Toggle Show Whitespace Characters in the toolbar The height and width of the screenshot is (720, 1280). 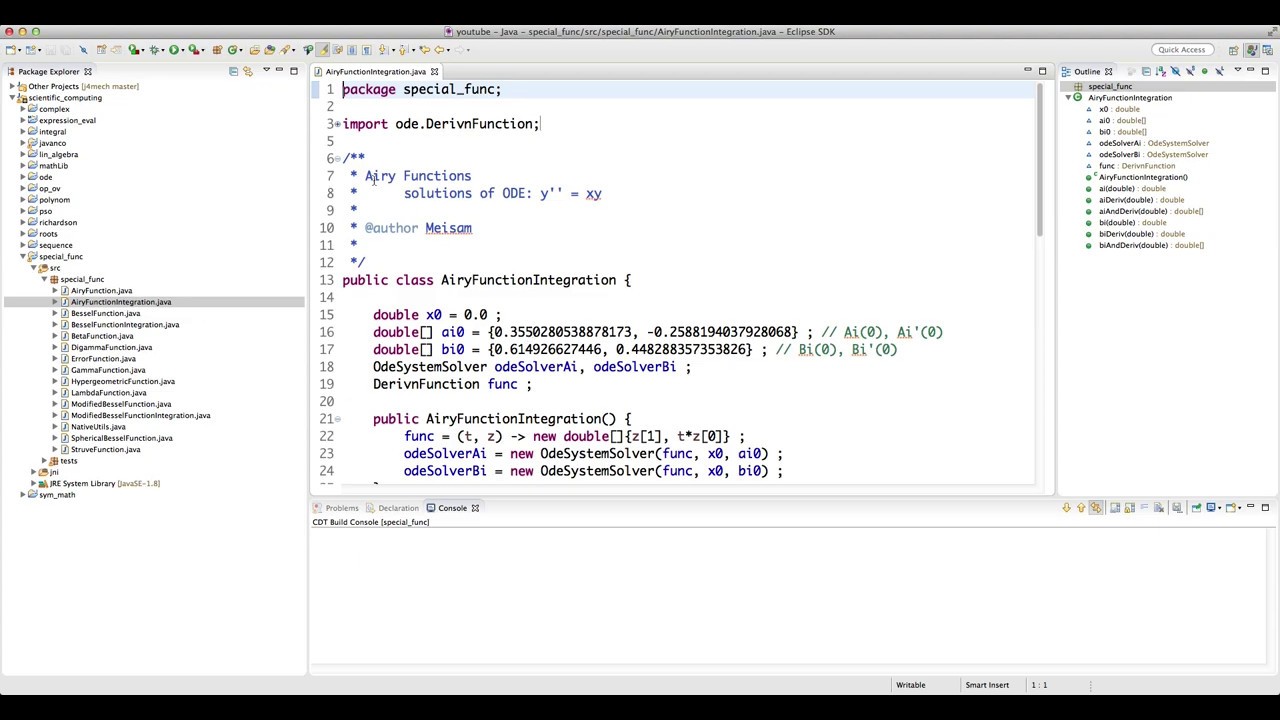coord(366,49)
